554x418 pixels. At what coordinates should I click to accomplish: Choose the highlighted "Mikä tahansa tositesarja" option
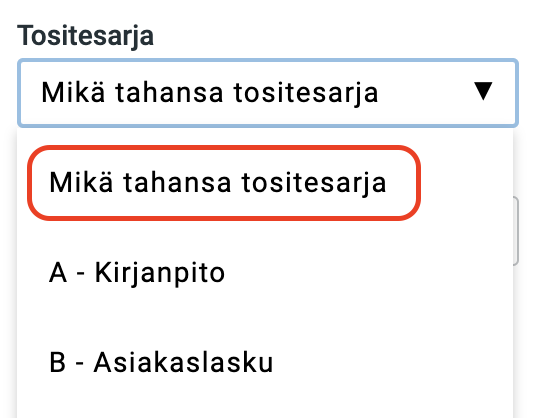coord(224,183)
